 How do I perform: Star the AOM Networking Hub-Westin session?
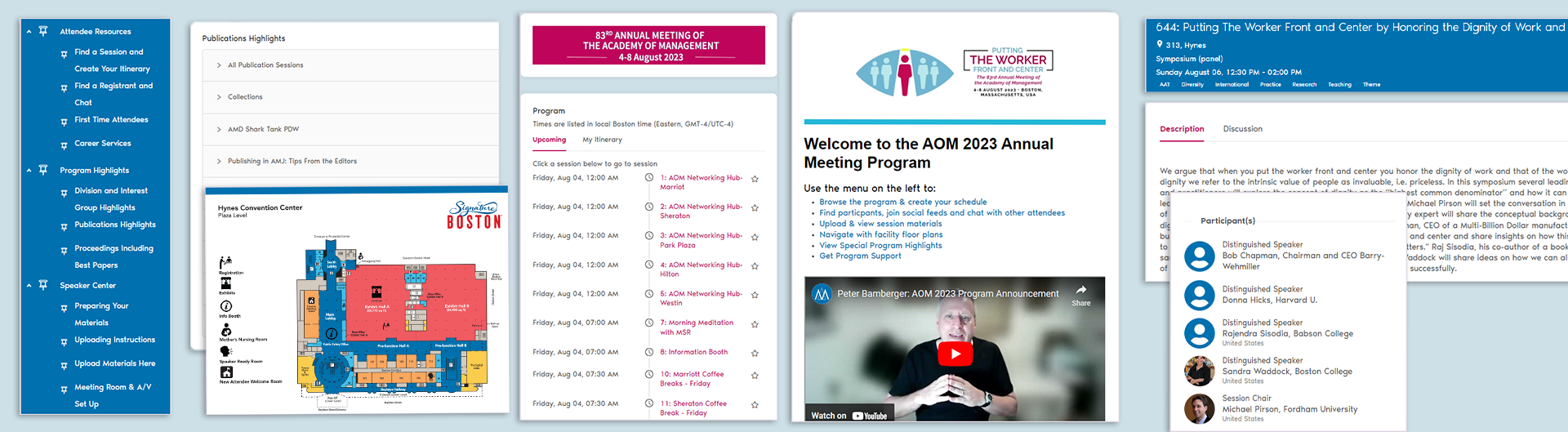tap(755, 295)
